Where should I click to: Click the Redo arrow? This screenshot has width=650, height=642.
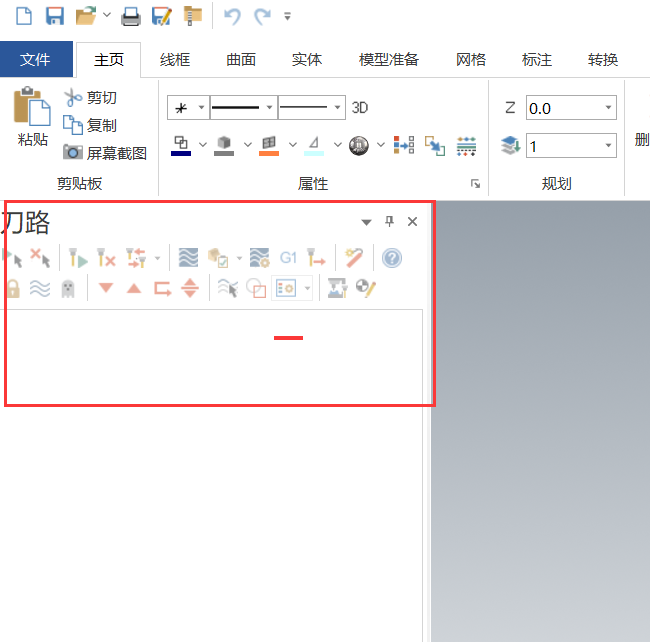[x=262, y=17]
